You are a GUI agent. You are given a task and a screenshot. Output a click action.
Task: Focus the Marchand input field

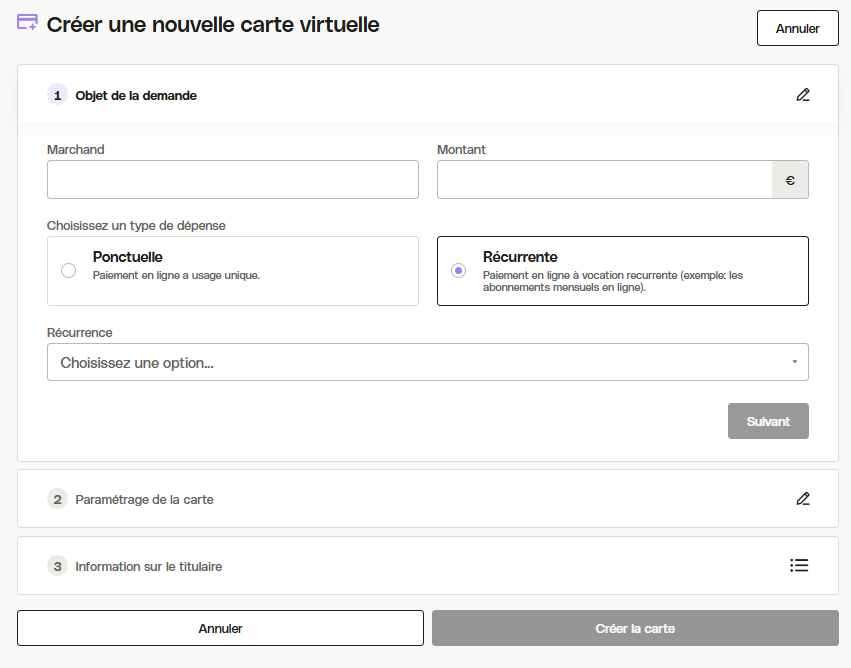(233, 180)
